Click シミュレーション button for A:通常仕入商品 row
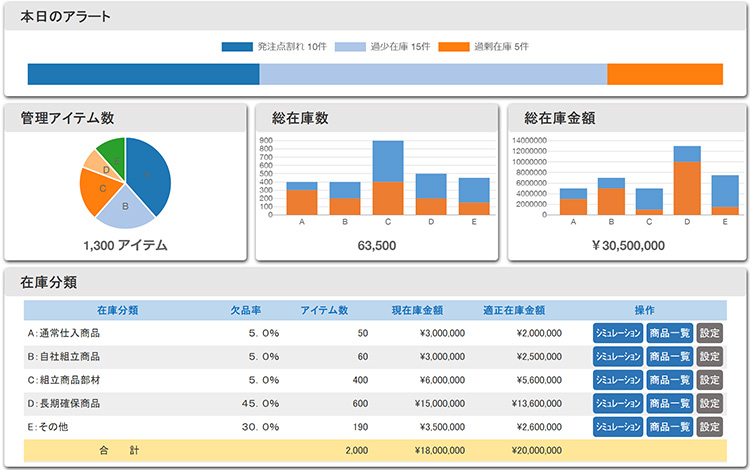This screenshot has width=750, height=470. pos(617,333)
